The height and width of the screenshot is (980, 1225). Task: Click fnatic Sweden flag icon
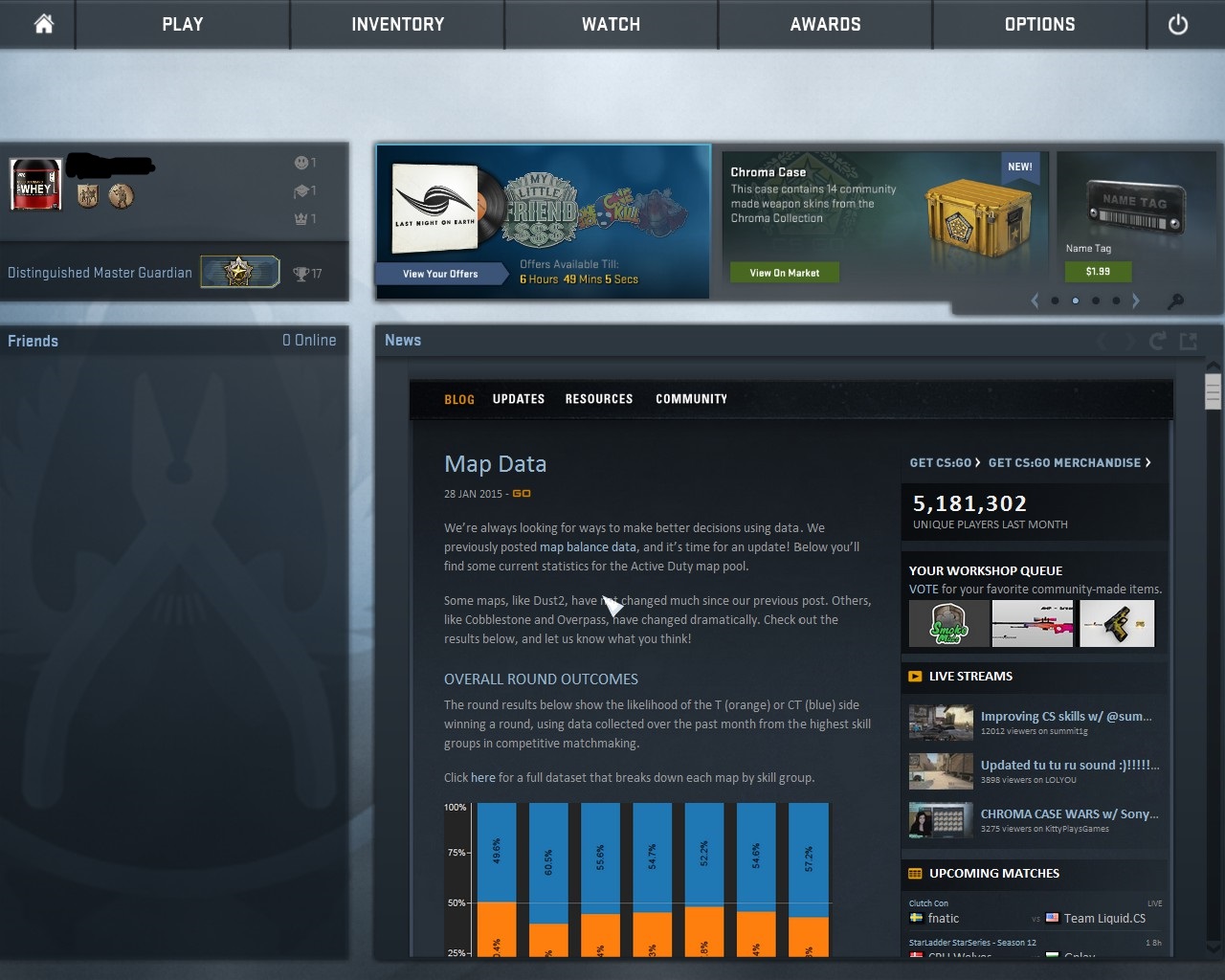tap(916, 918)
